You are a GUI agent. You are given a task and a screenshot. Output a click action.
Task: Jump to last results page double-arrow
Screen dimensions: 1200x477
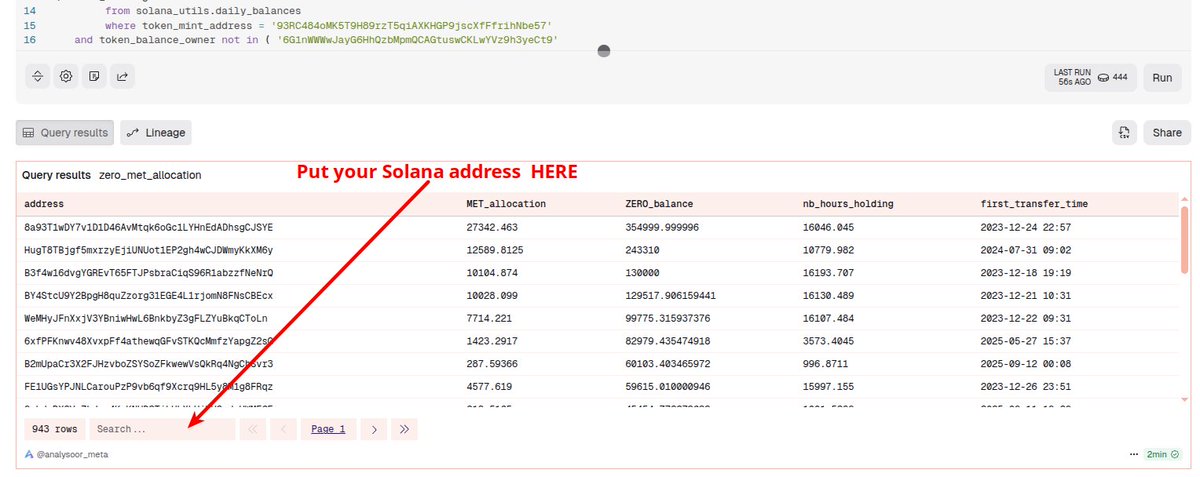pos(404,429)
